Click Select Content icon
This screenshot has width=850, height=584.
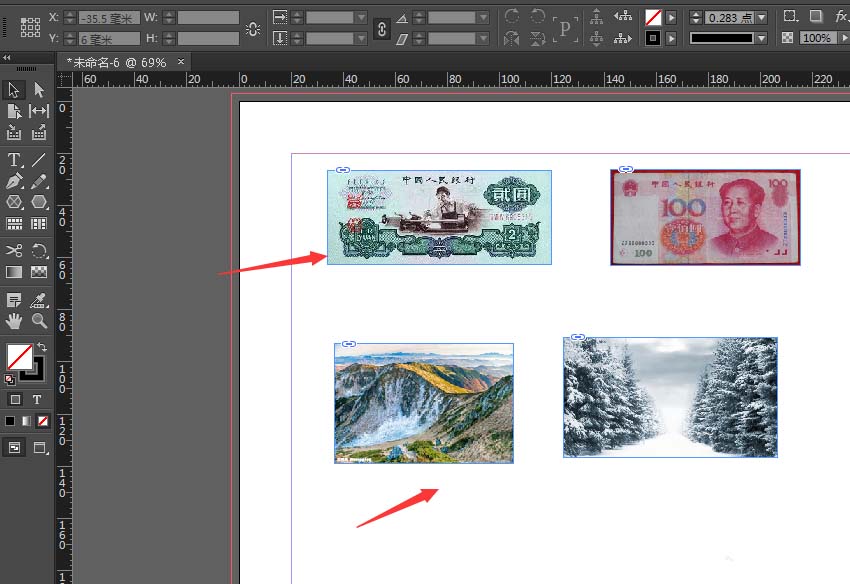596,38
